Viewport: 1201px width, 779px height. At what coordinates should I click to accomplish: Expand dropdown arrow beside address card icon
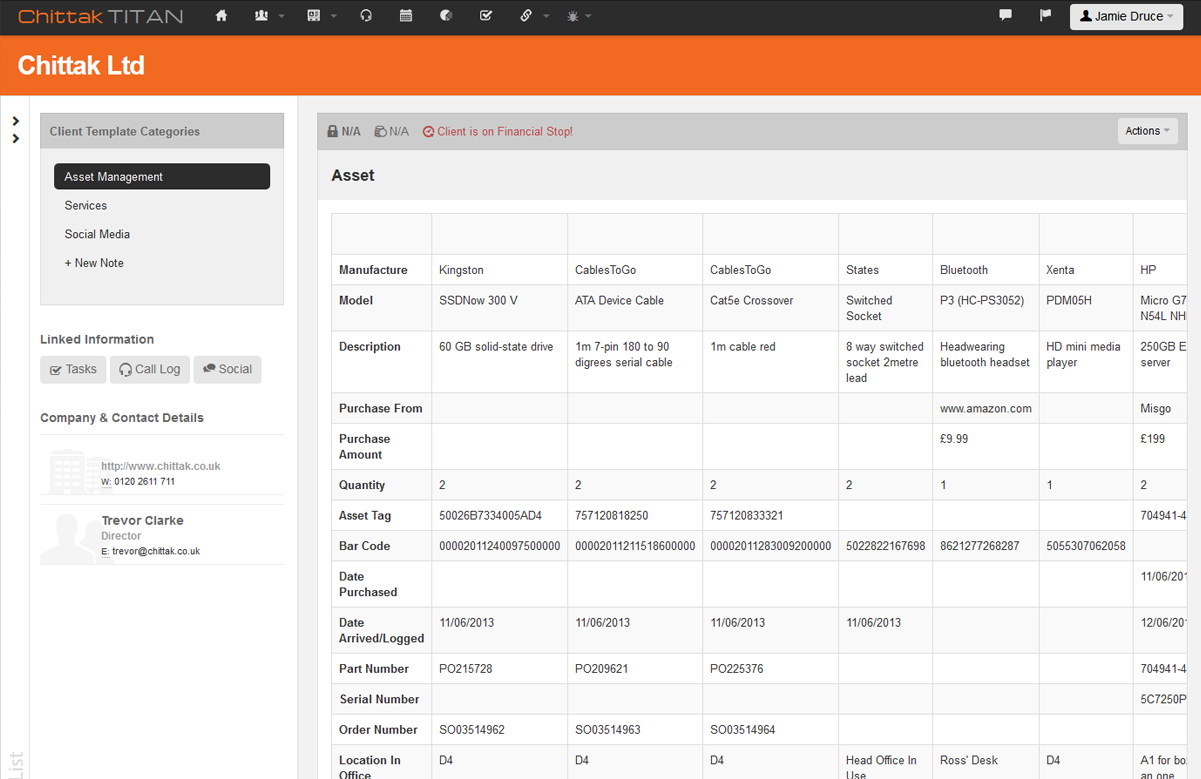(x=334, y=17)
